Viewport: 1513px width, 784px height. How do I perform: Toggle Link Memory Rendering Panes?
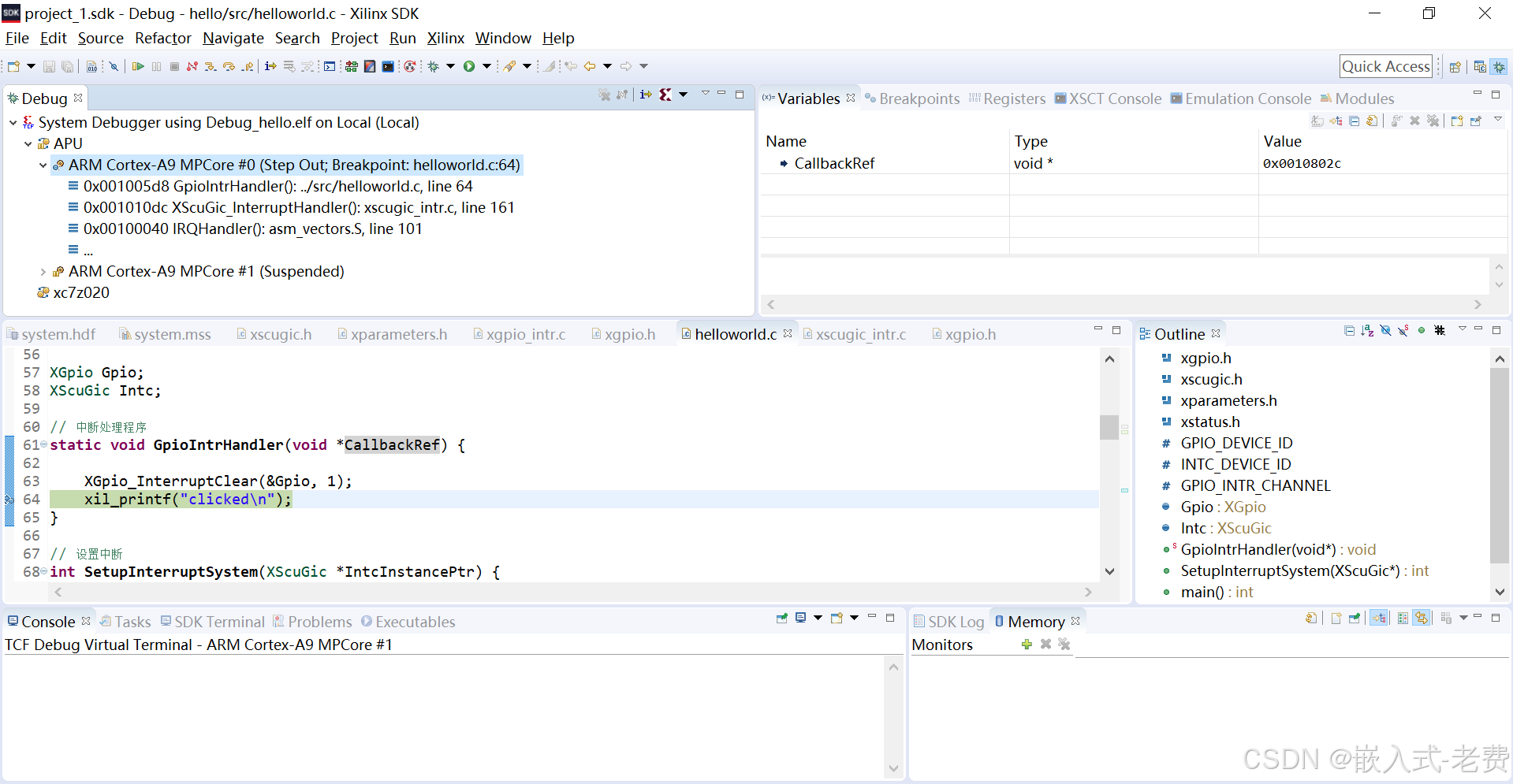1421,618
